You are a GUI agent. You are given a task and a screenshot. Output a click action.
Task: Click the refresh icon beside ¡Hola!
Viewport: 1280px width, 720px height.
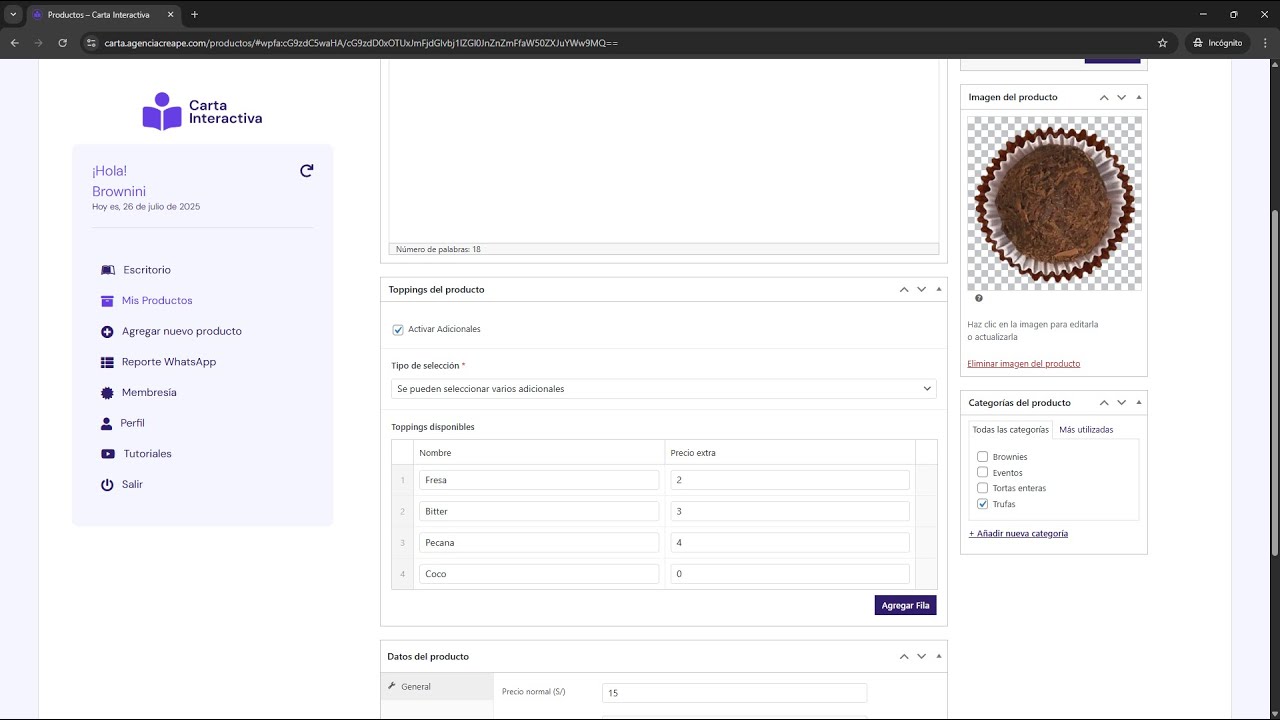coord(306,171)
